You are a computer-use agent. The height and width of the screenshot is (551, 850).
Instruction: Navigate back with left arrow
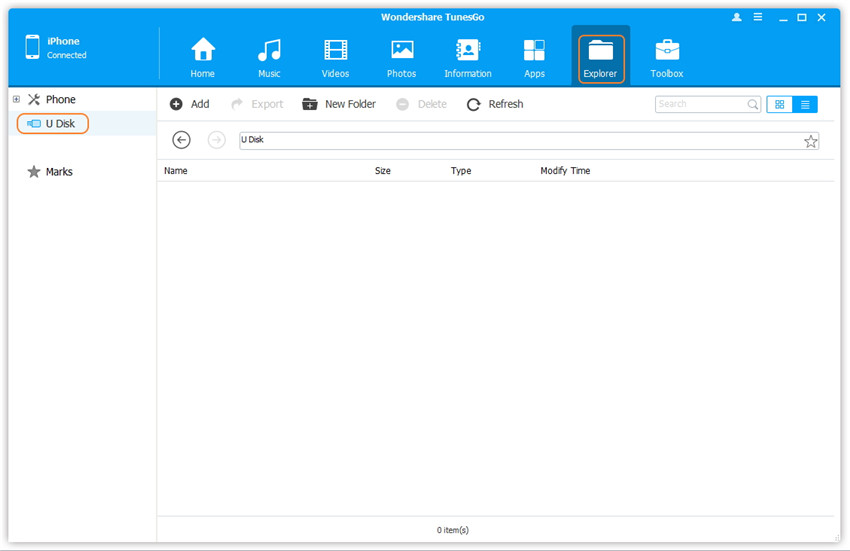(x=181, y=140)
